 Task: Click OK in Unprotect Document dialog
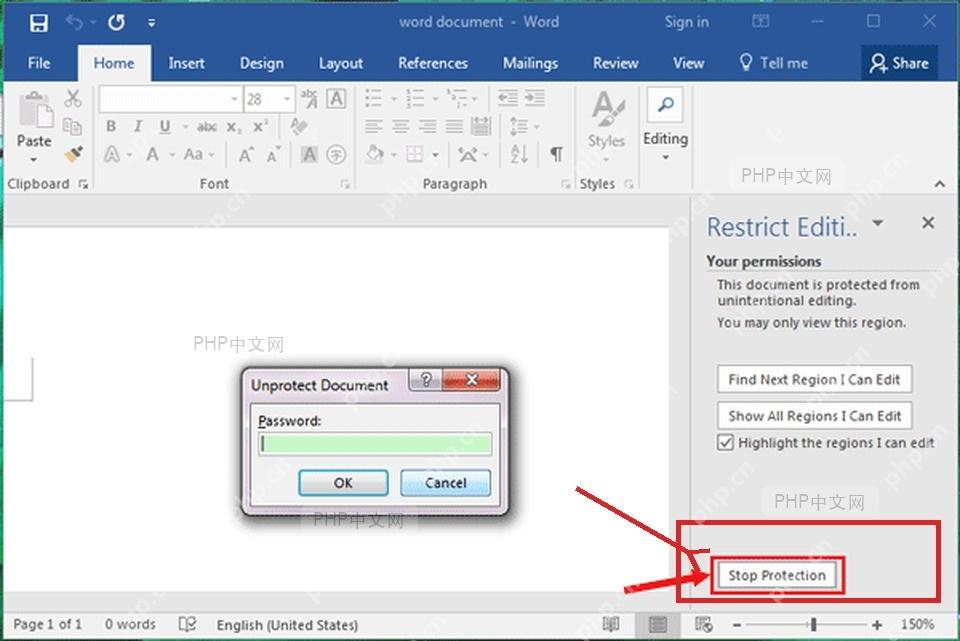tap(343, 483)
